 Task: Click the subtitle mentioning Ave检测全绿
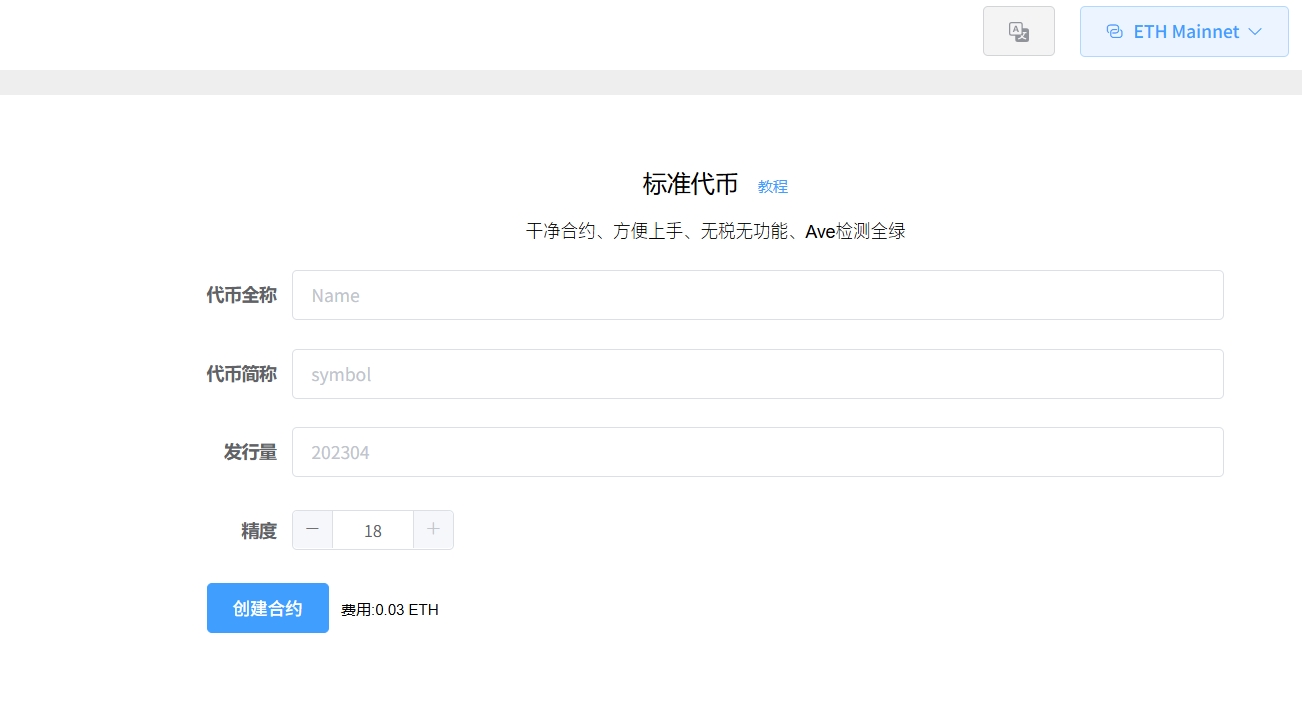pos(716,231)
